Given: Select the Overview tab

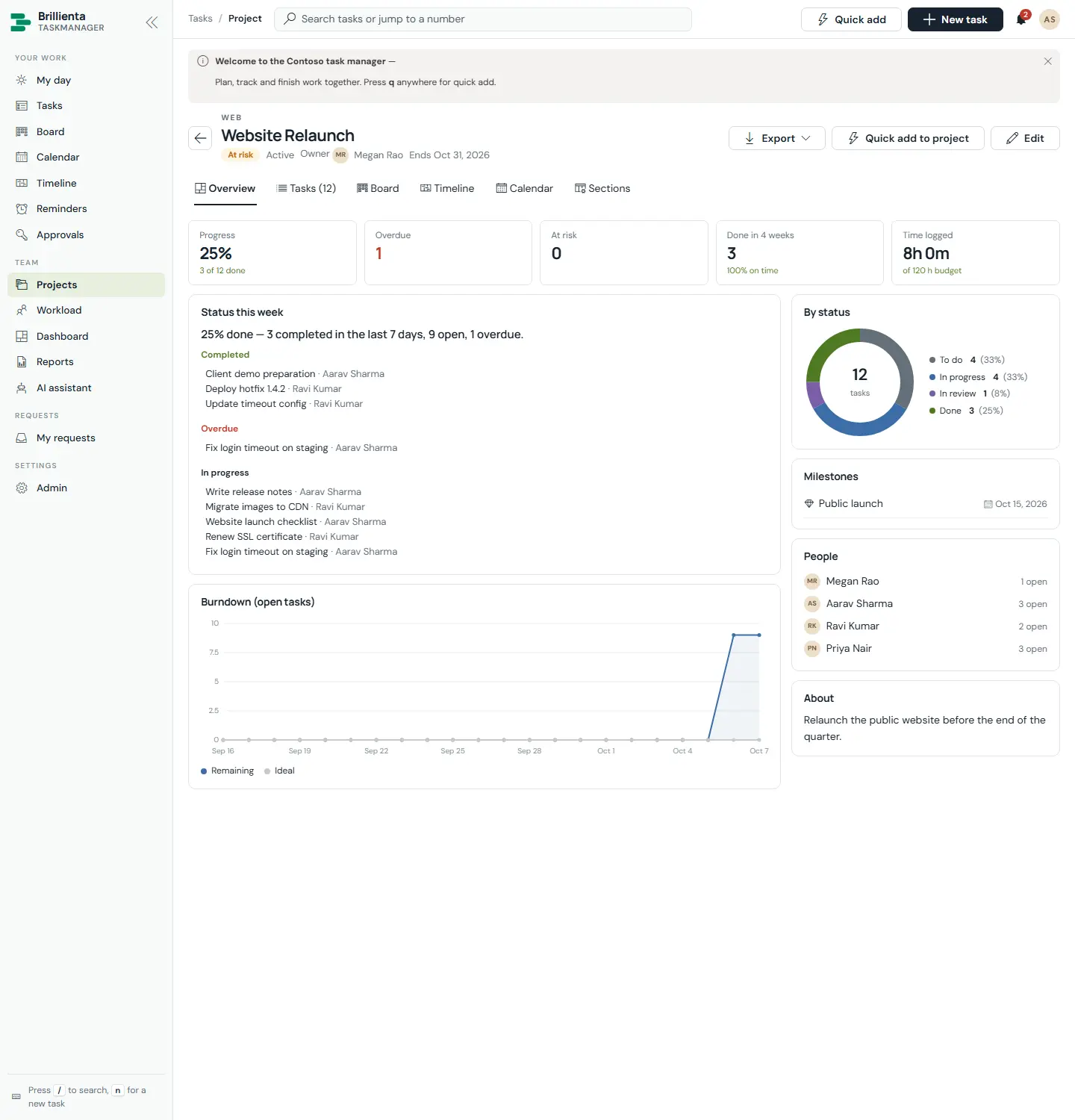Looking at the screenshot, I should pos(225,189).
